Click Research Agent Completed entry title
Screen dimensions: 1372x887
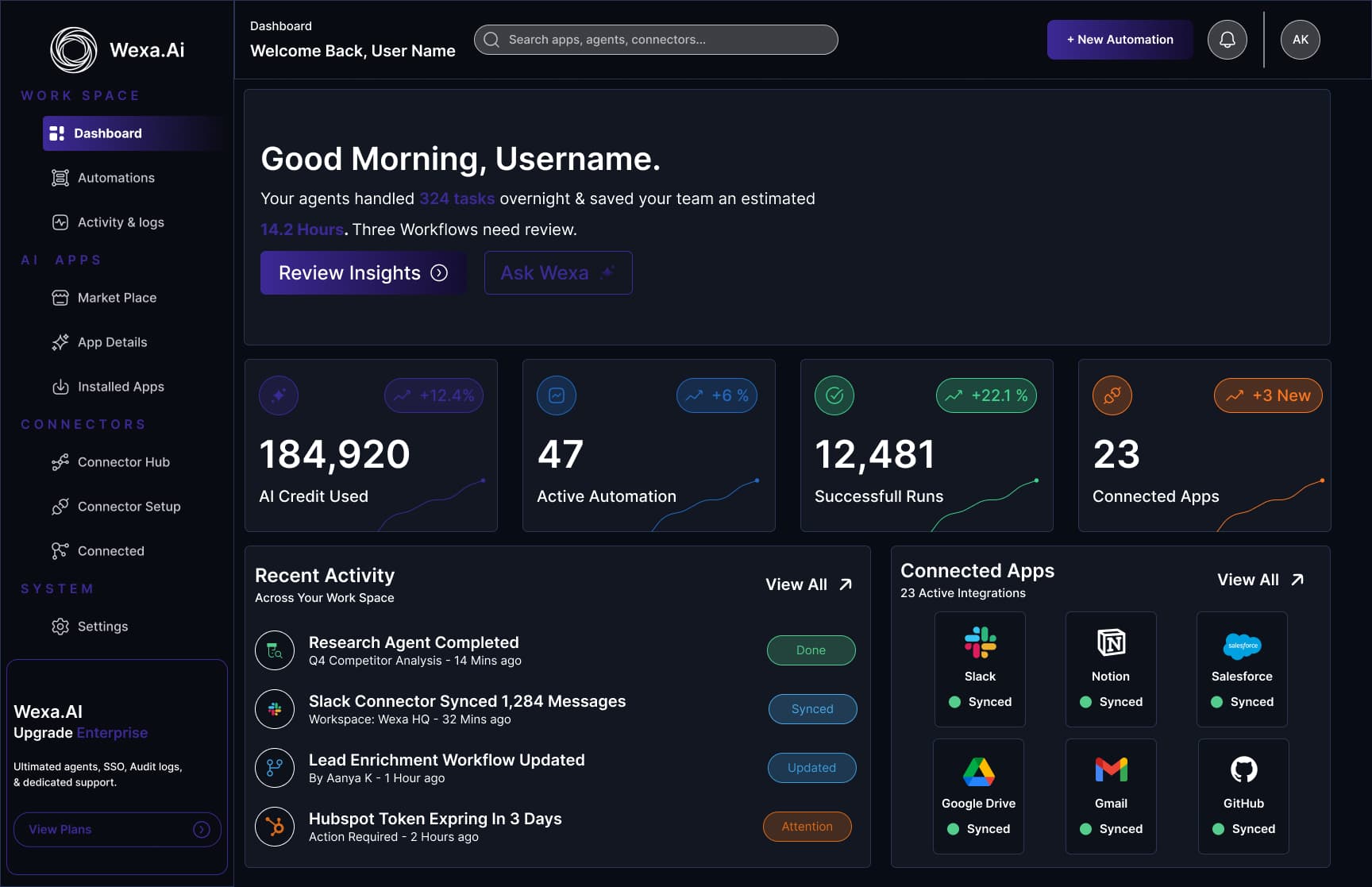414,642
